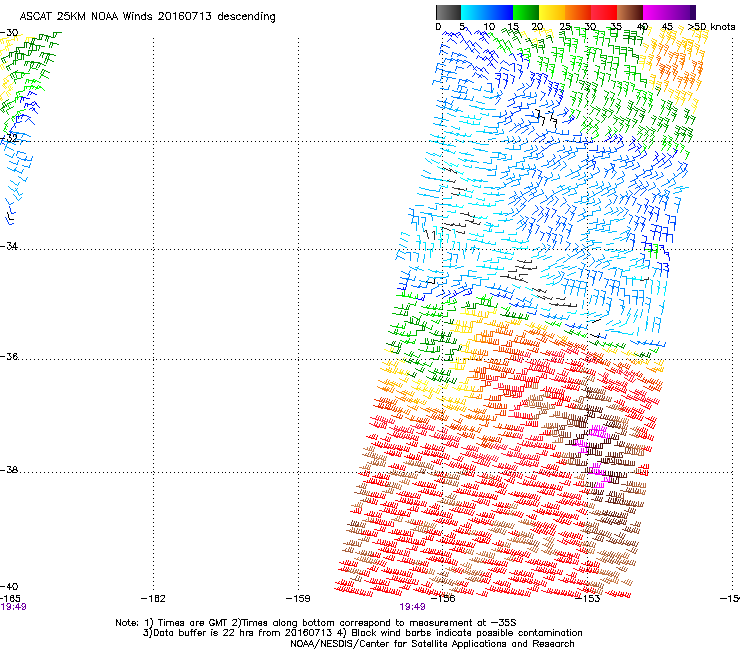Screen dimensions: 740x650
Task: Click the note 'Times are GMT' line
Action: point(316,623)
